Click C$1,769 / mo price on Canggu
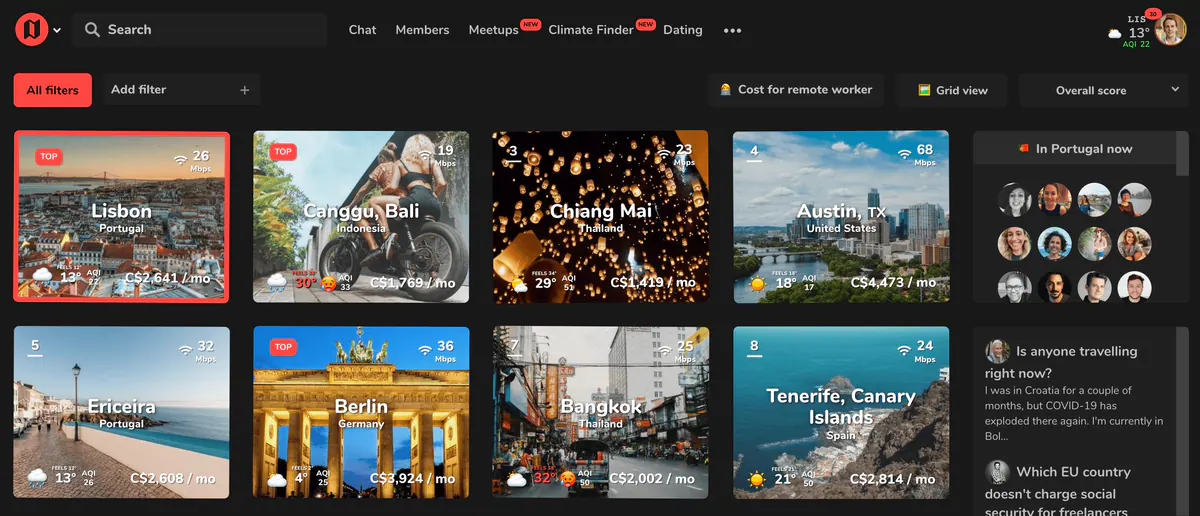Image resolution: width=1200 pixels, height=516 pixels. [x=413, y=283]
